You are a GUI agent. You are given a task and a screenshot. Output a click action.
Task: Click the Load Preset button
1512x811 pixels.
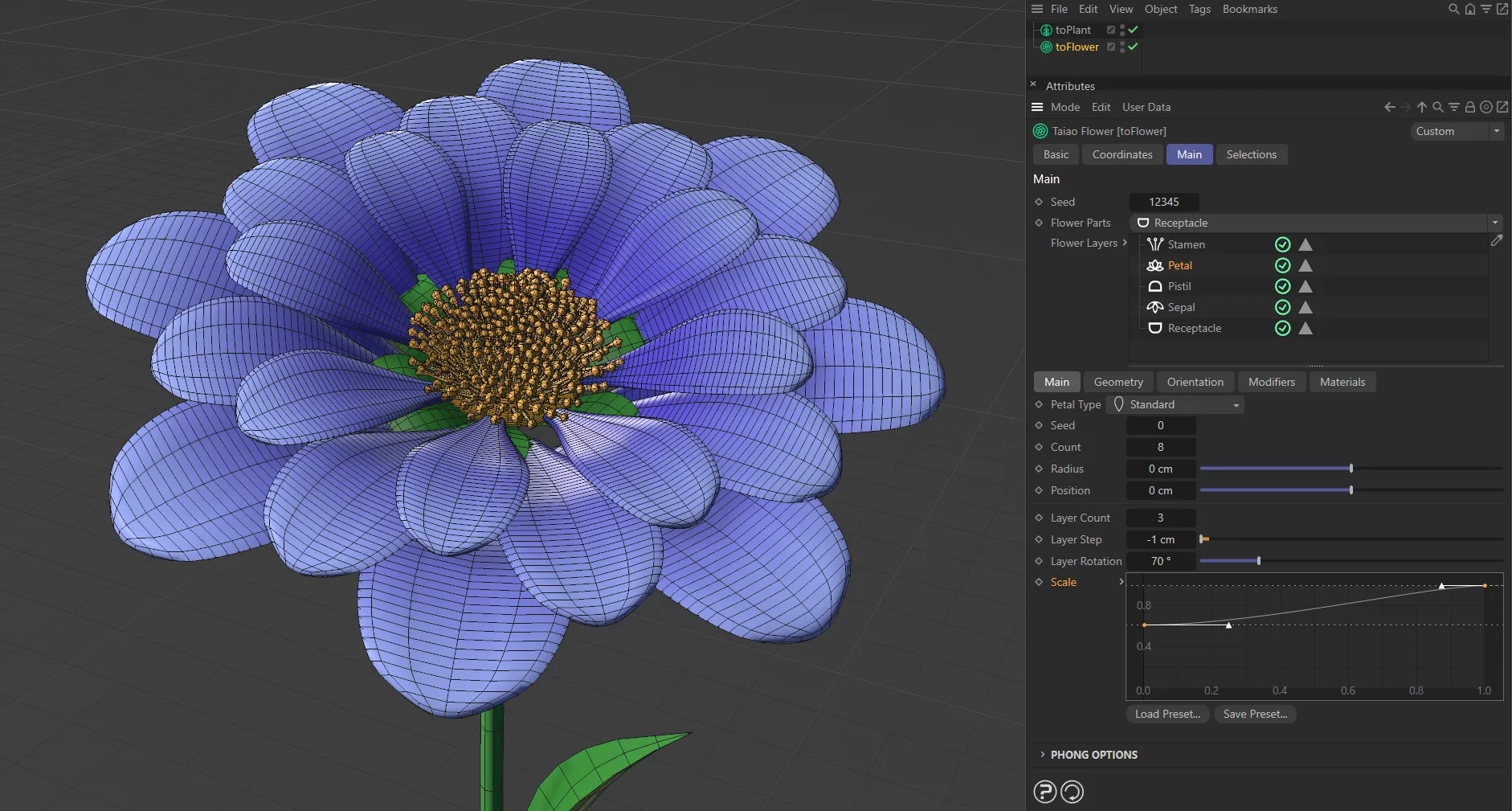1167,714
